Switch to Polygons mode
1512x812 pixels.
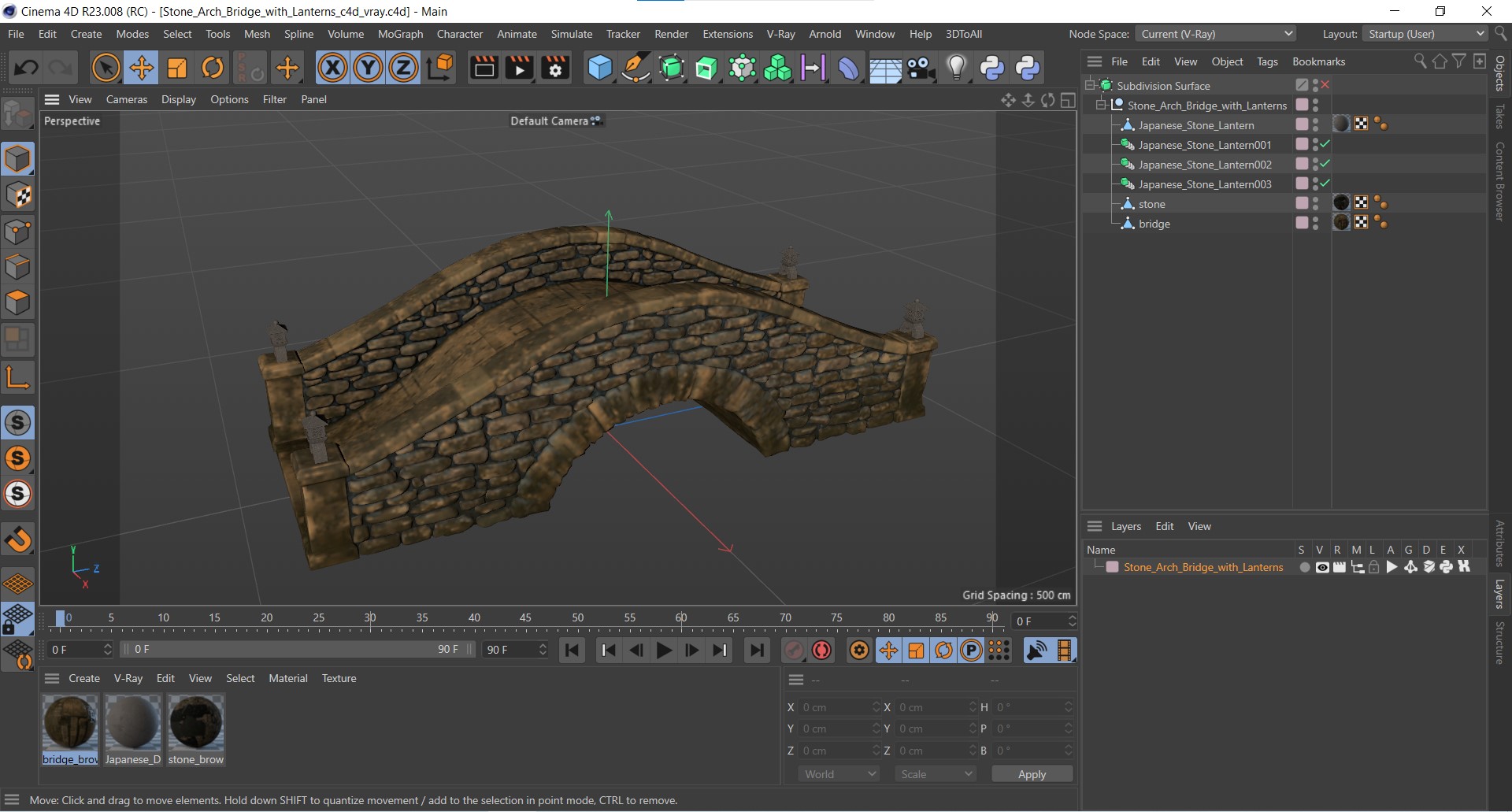click(x=17, y=302)
